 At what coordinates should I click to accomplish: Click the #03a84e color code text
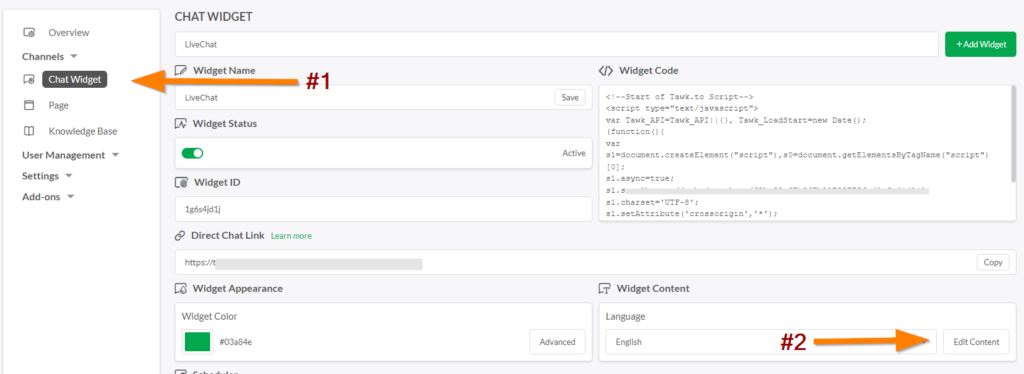(x=236, y=342)
